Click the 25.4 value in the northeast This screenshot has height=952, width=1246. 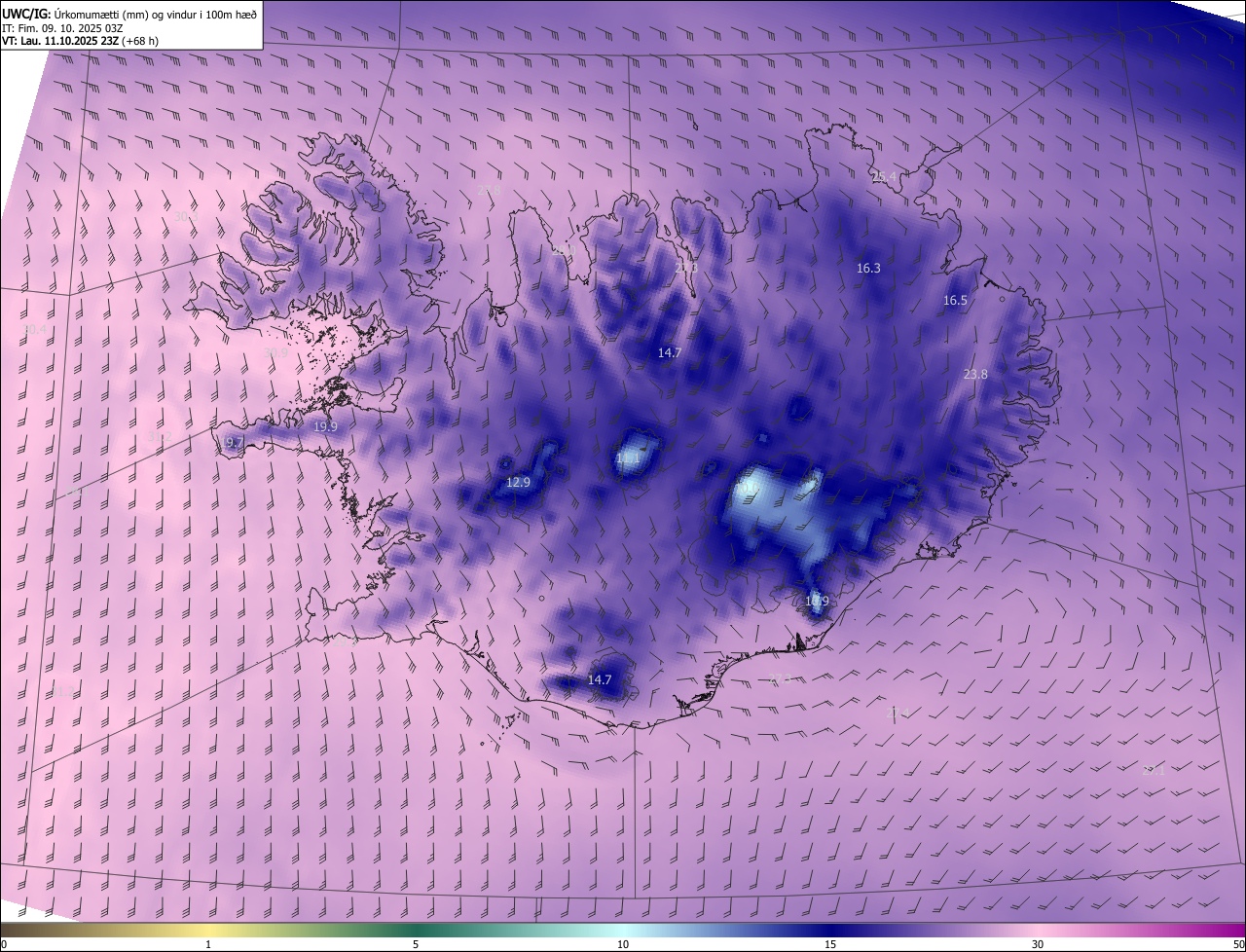884,176
